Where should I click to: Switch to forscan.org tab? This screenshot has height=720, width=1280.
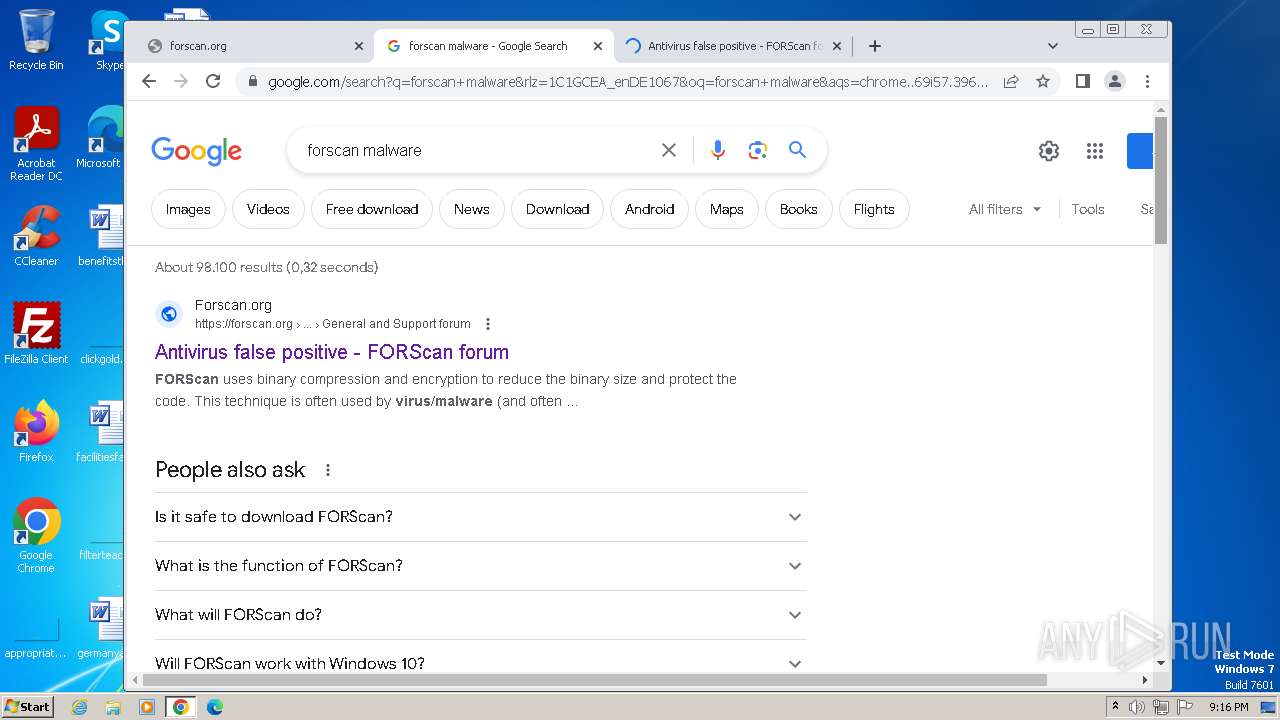click(250, 46)
